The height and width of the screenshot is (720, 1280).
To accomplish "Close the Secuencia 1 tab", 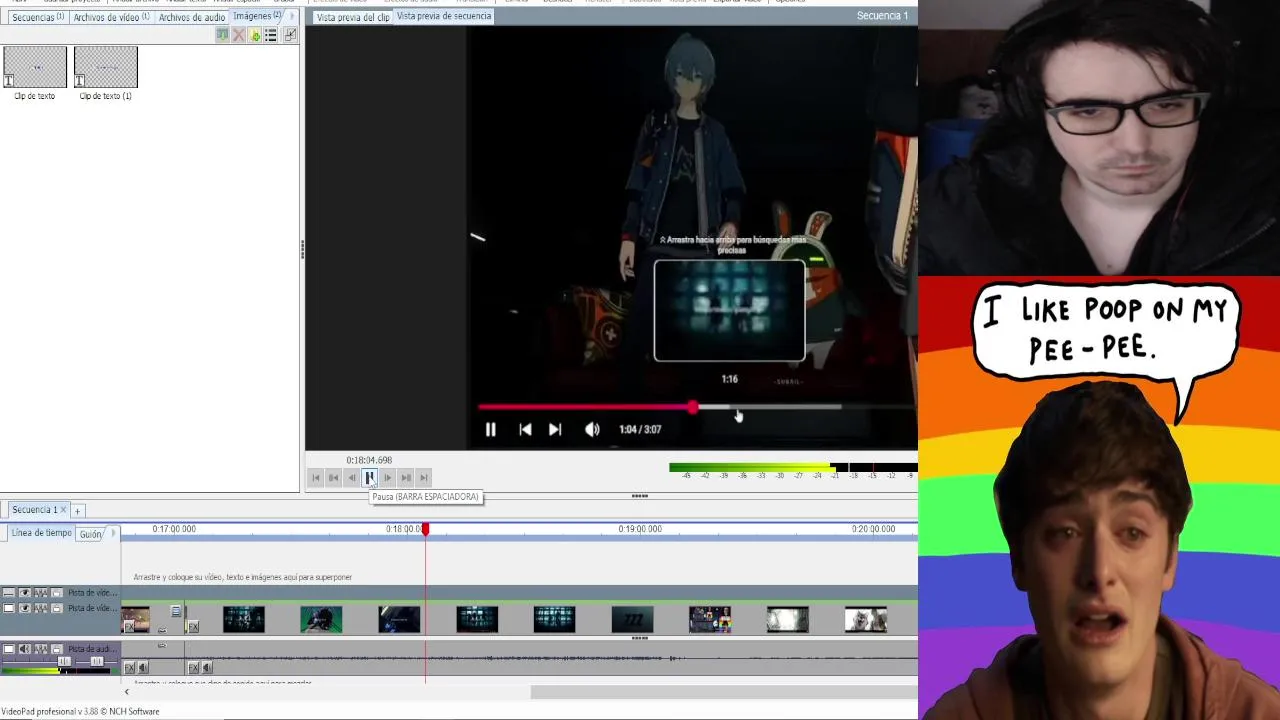I will point(64,510).
